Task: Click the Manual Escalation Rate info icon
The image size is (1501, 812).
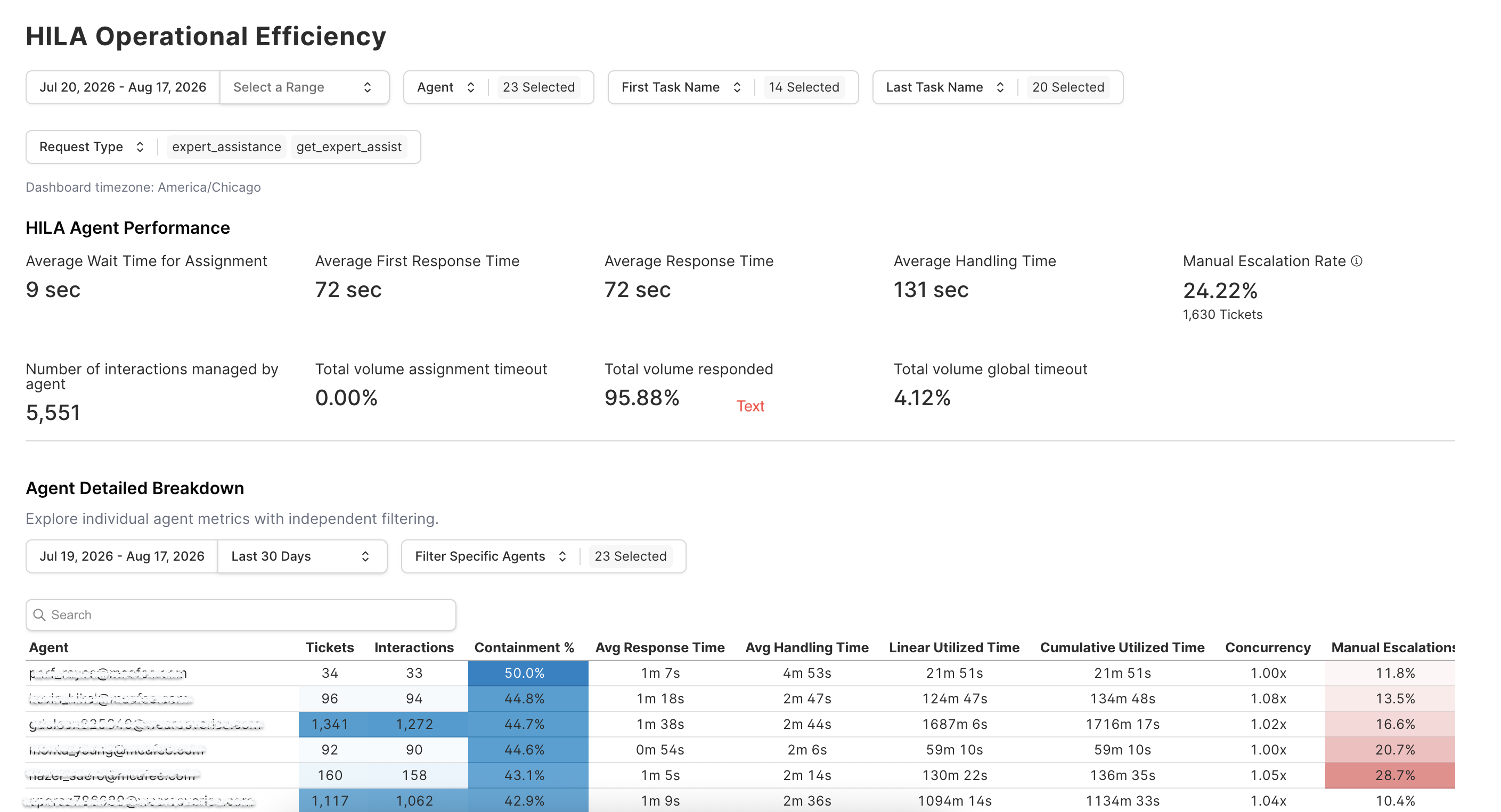Action: (1357, 261)
